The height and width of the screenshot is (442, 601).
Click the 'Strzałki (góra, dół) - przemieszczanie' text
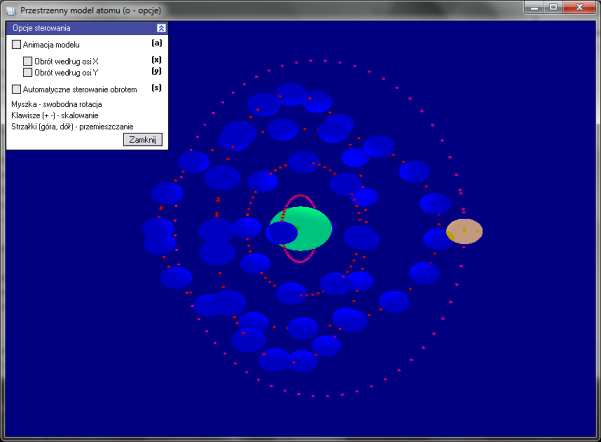click(72, 127)
